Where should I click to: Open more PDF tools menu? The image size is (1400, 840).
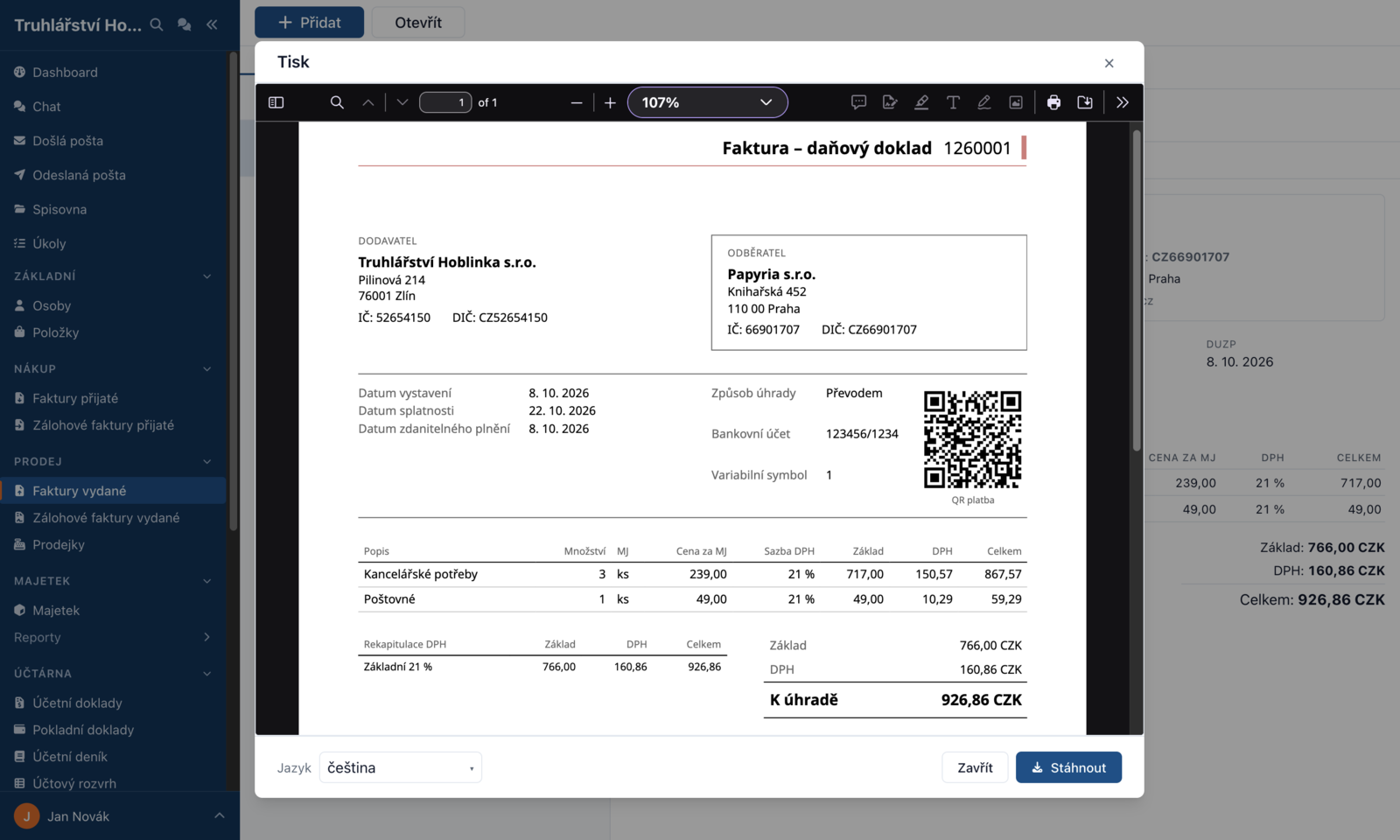pos(1123,102)
